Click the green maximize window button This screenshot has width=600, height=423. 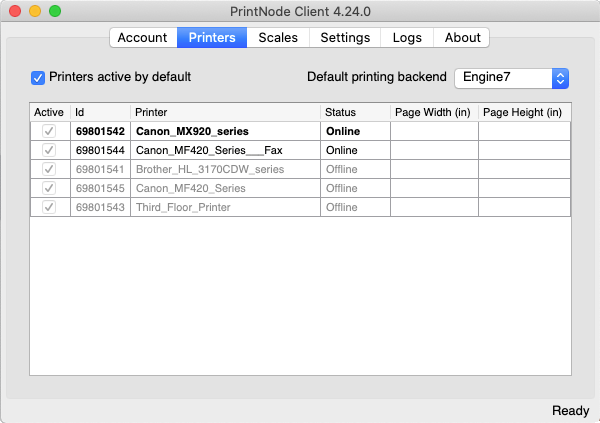[x=55, y=11]
